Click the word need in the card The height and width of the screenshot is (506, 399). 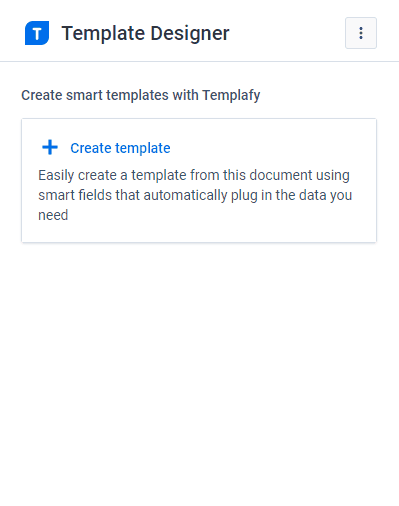[x=53, y=215]
